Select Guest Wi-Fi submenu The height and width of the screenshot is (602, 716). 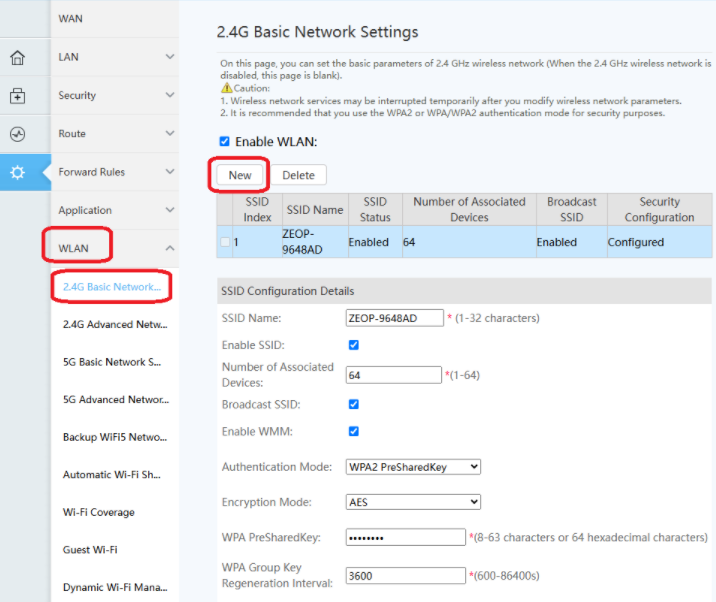pos(90,549)
